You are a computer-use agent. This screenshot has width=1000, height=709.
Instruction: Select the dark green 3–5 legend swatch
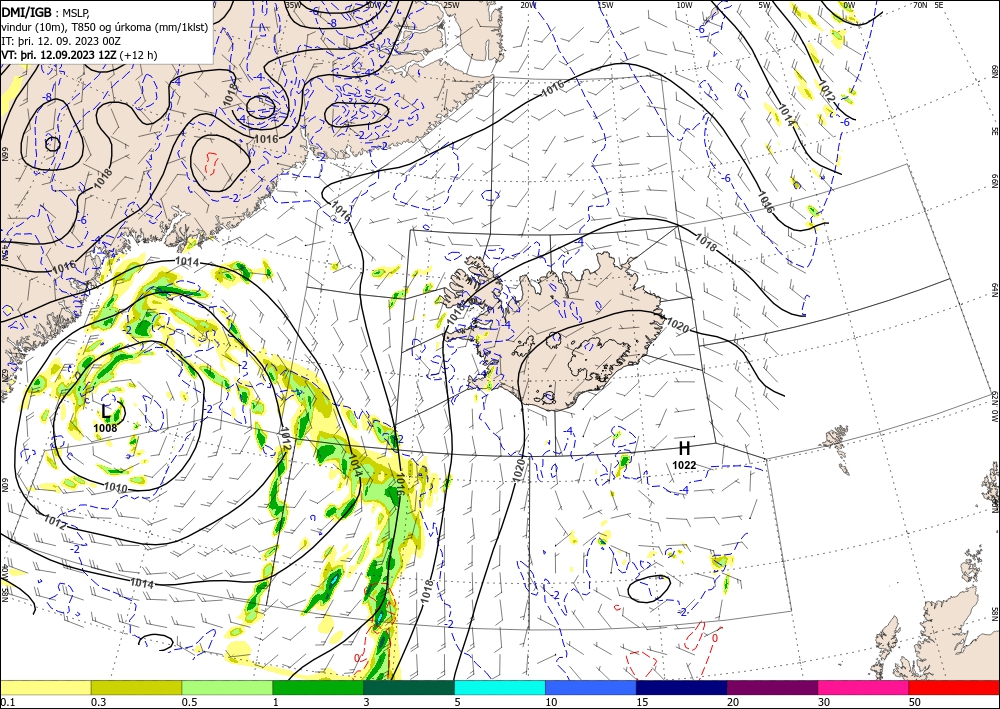(409, 687)
